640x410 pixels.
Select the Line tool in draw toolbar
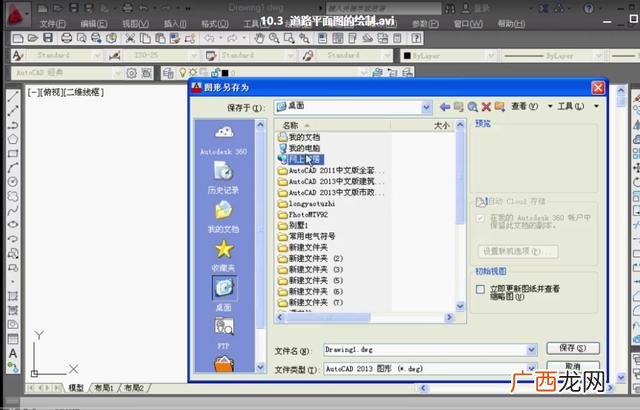click(13, 97)
